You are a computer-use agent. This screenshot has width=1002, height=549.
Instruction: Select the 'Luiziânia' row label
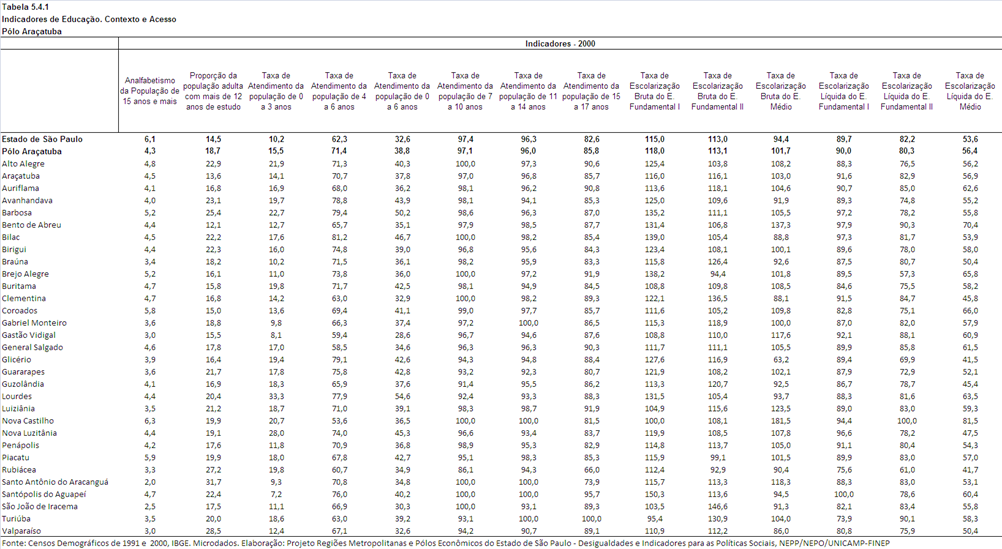18,409
